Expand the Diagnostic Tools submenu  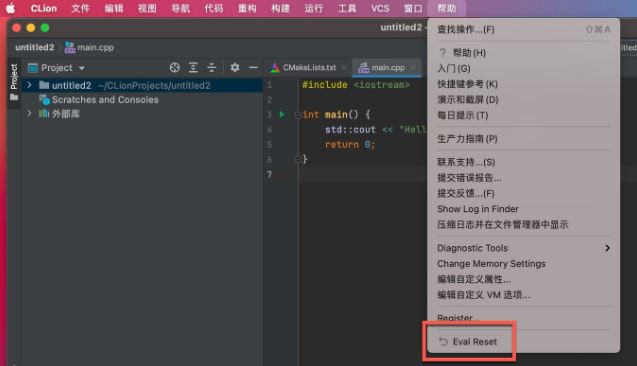pyautogui.click(x=523, y=248)
